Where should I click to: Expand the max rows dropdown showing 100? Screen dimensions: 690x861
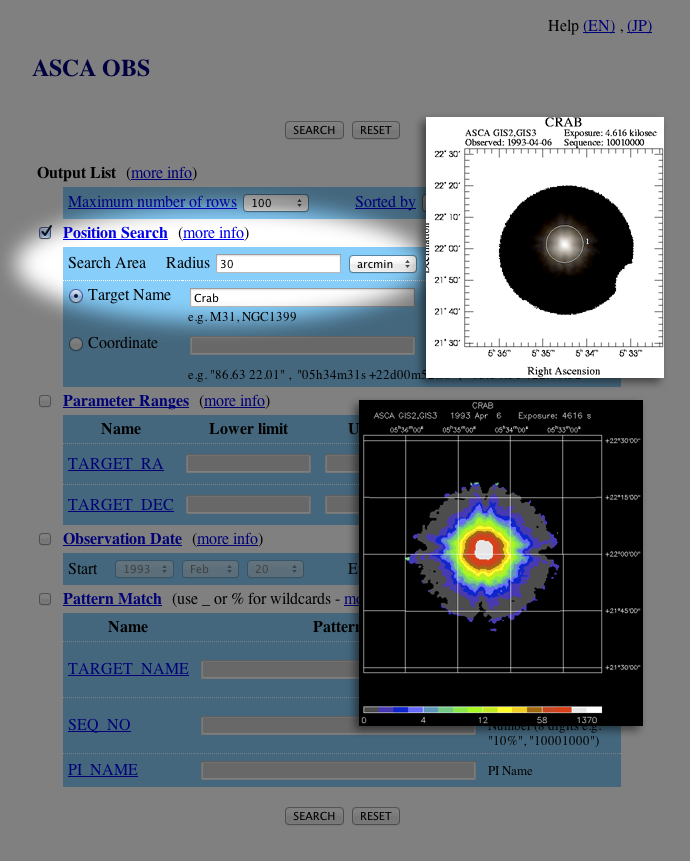[x=276, y=203]
